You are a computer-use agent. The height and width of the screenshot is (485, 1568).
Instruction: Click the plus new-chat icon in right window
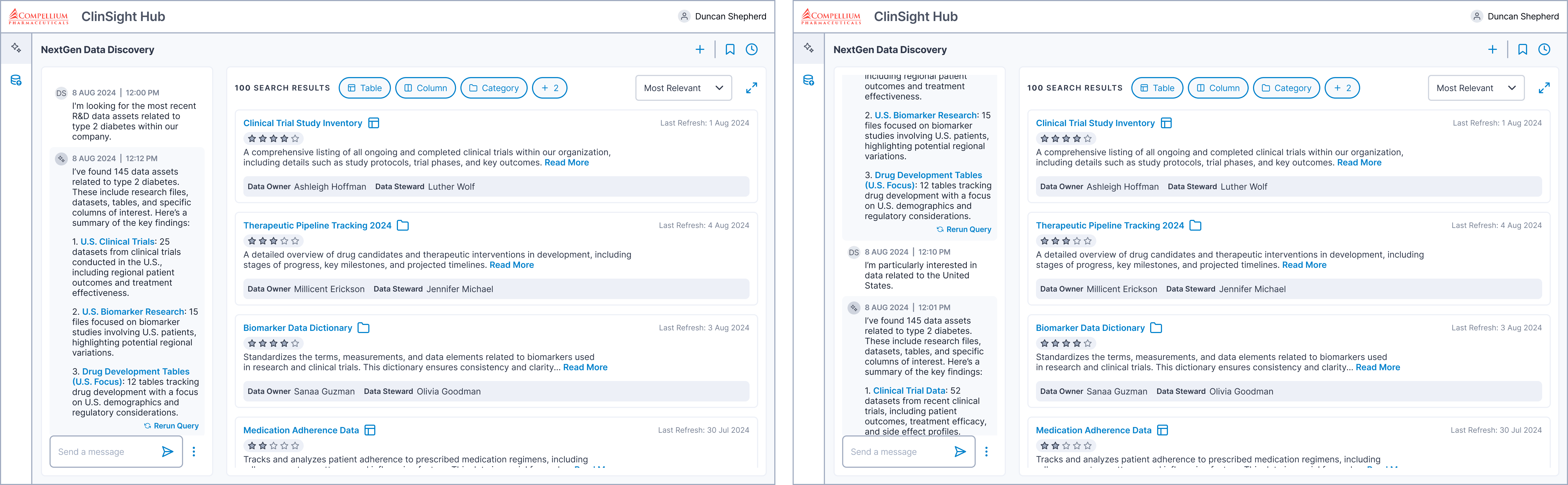tap(1493, 49)
